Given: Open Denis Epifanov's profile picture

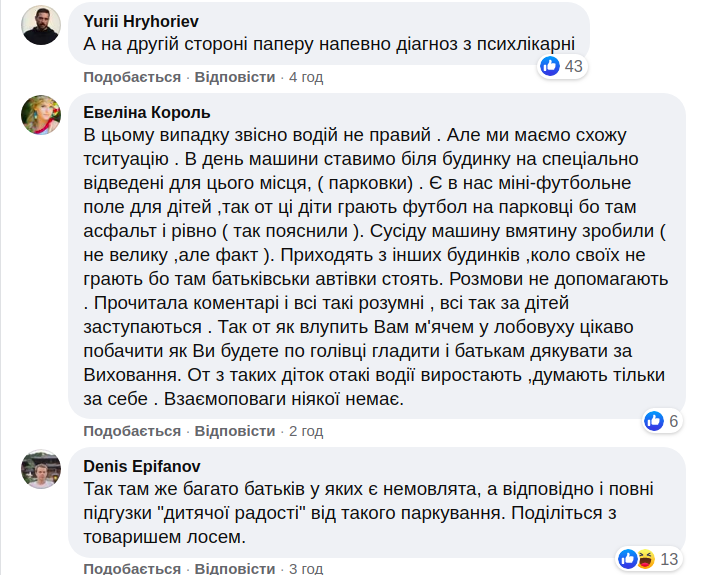Looking at the screenshot, I should coord(42,469).
